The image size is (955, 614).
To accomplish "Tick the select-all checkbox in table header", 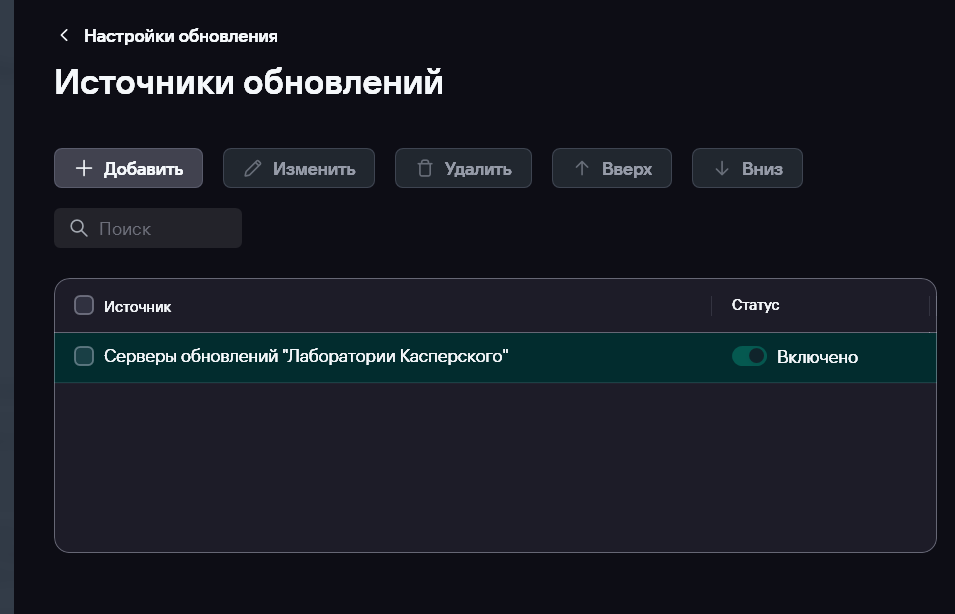I will tap(84, 305).
